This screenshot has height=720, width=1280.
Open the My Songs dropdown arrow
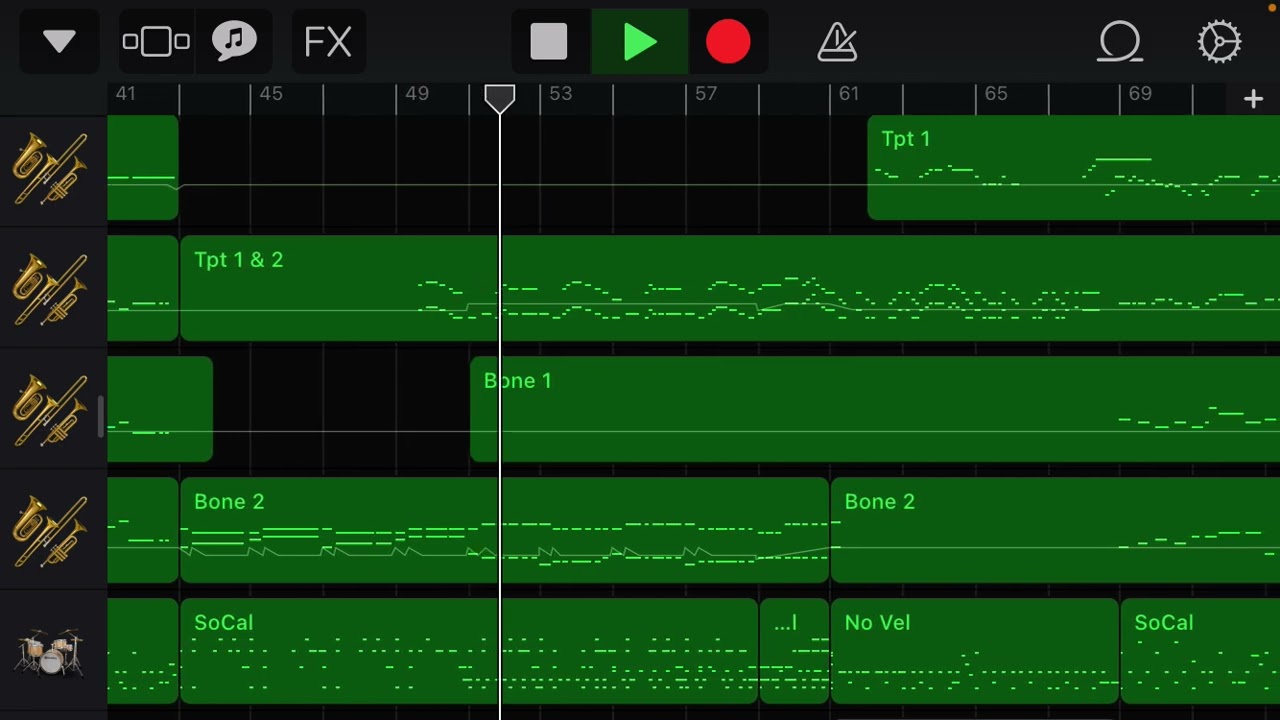click(59, 42)
